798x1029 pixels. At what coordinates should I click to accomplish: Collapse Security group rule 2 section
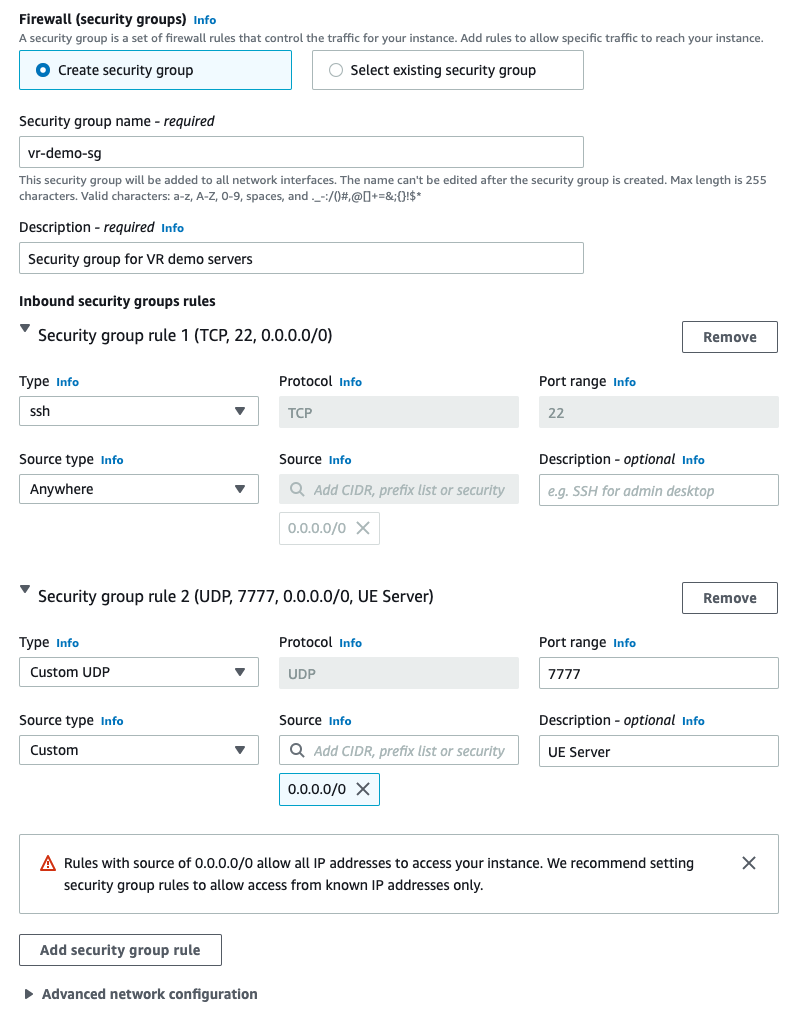25,594
